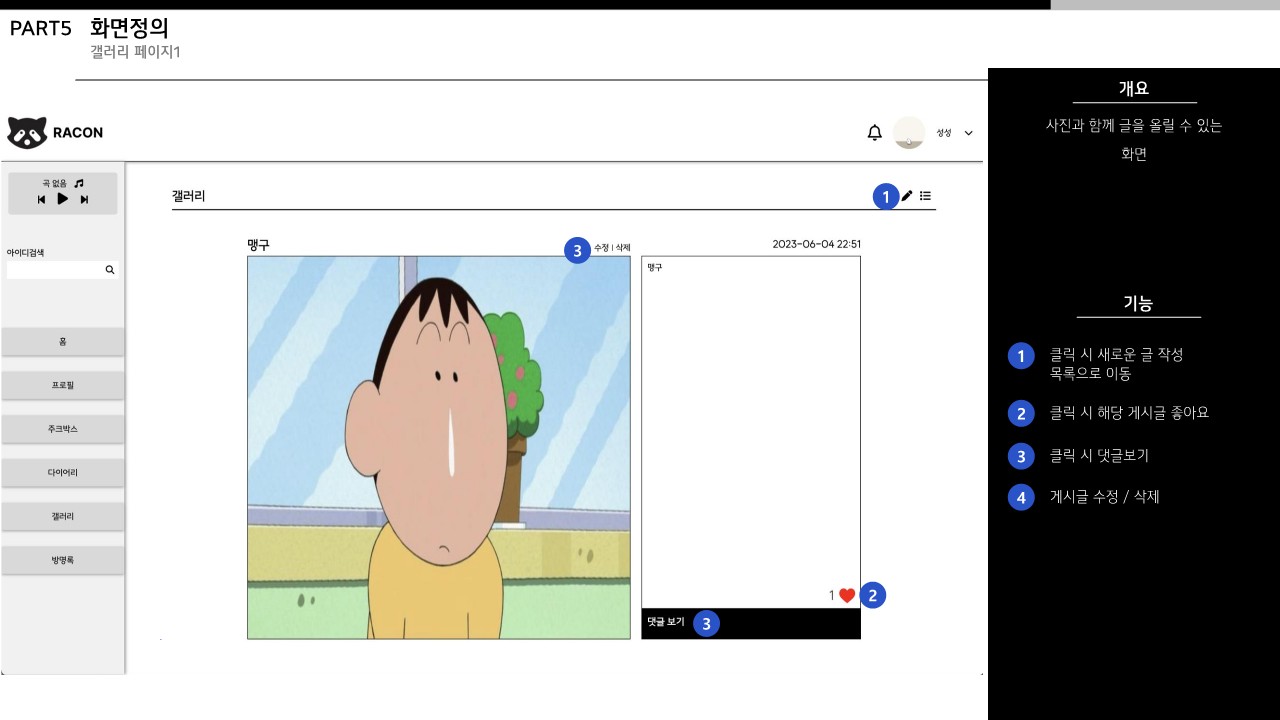Click the 2023-06-04 22:51 timestamp
This screenshot has width=1280, height=720.
(x=816, y=244)
